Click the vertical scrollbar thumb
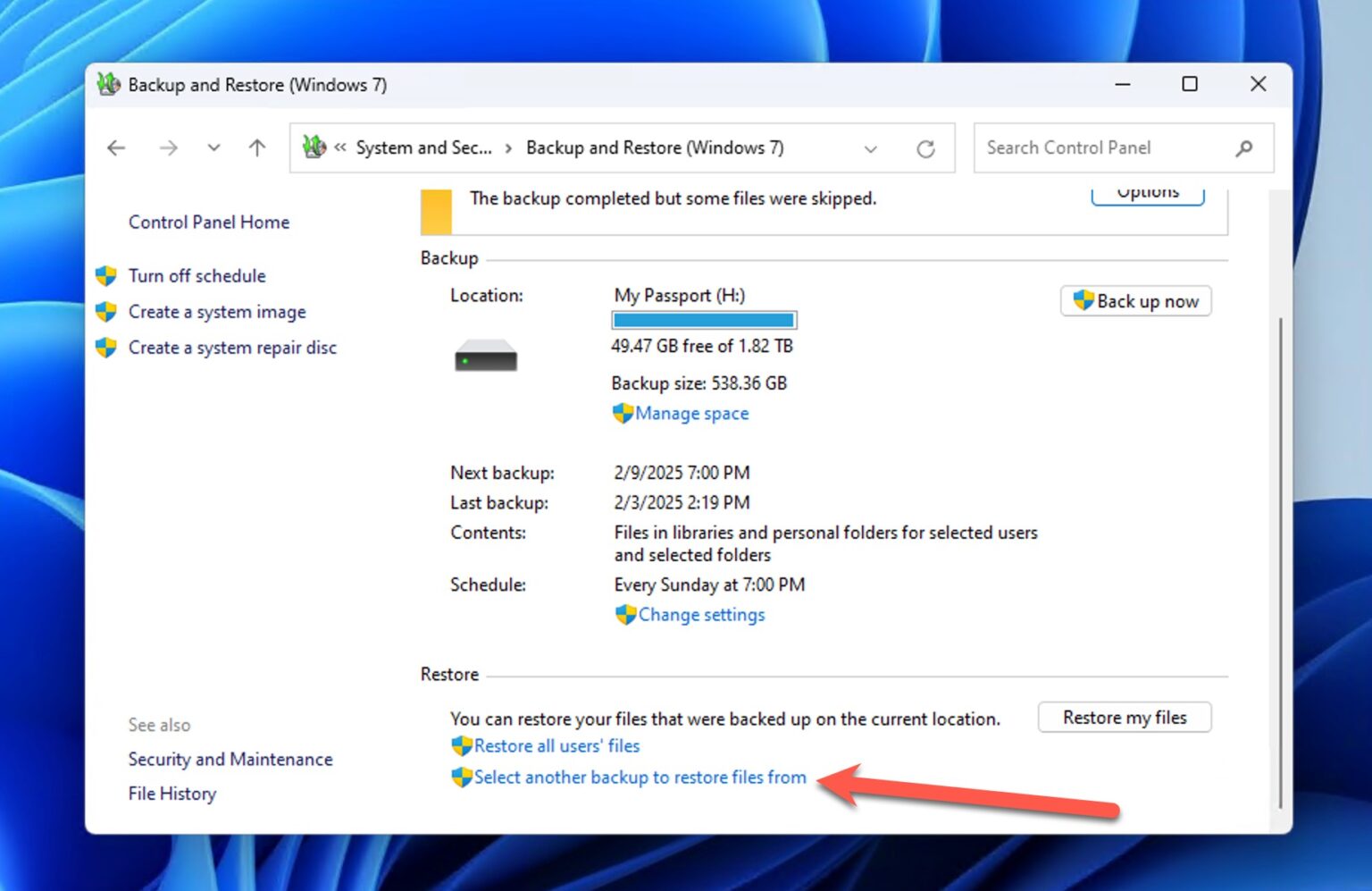Image resolution: width=1372 pixels, height=891 pixels. pyautogui.click(x=1280, y=563)
